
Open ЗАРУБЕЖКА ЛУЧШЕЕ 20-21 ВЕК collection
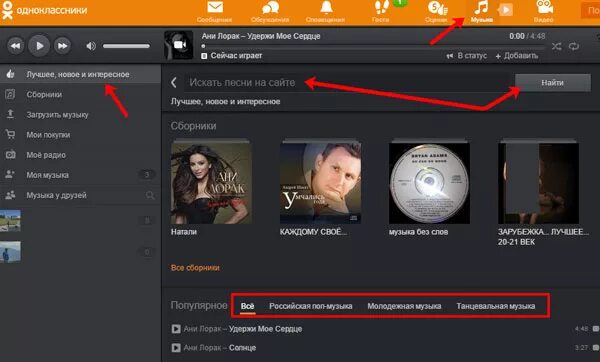[538, 183]
